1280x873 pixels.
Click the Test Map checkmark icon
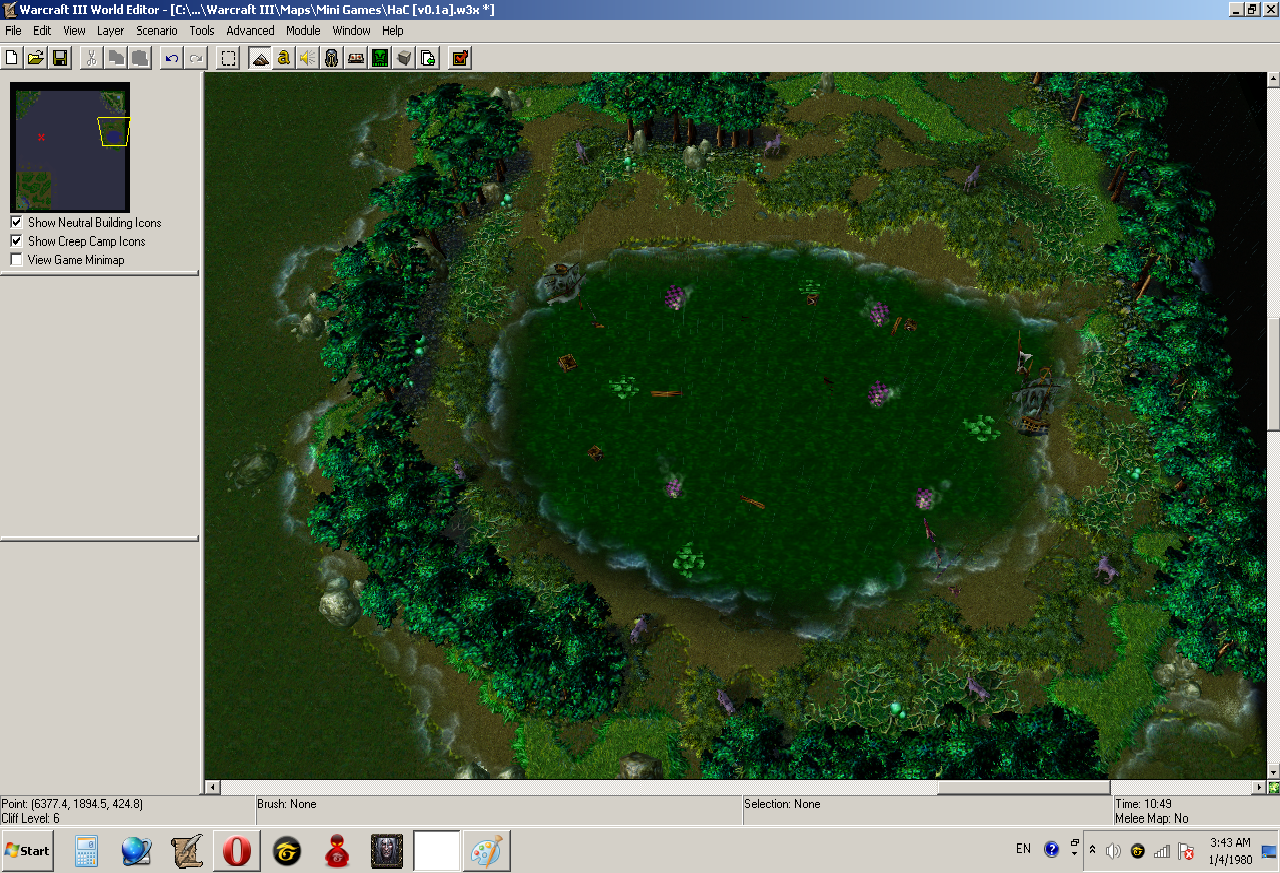(x=460, y=58)
